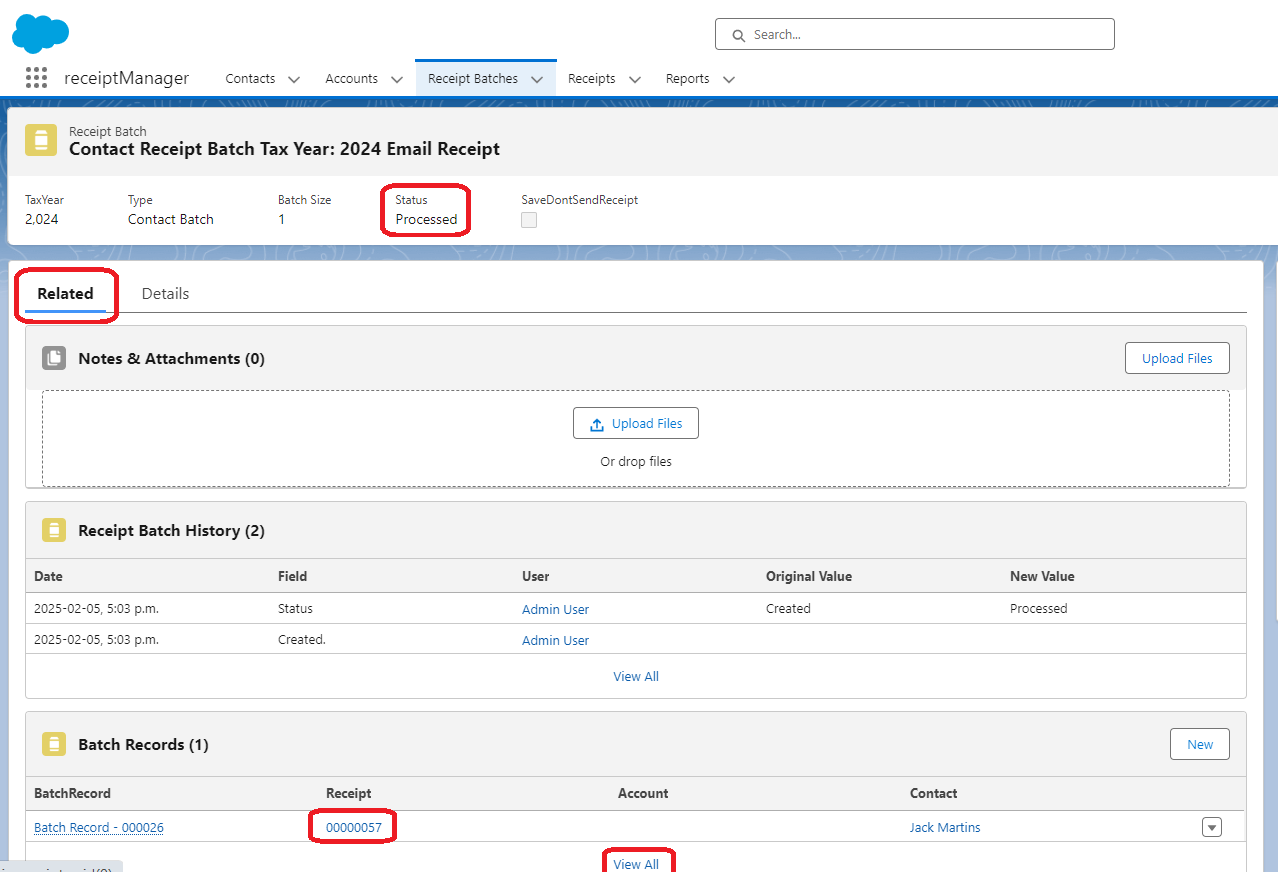Viewport: 1278px width, 872px height.
Task: Click the TaxYear value 2,024
Action: [x=42, y=219]
